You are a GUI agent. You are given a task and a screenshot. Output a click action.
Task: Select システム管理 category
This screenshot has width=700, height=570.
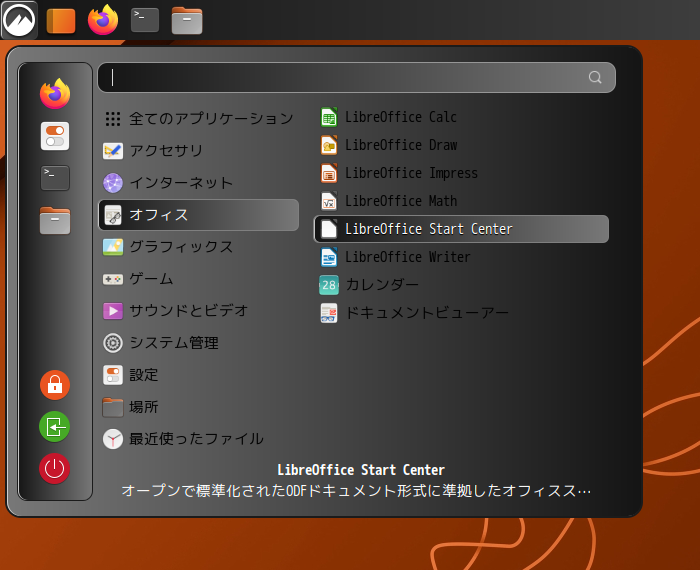coord(199,343)
